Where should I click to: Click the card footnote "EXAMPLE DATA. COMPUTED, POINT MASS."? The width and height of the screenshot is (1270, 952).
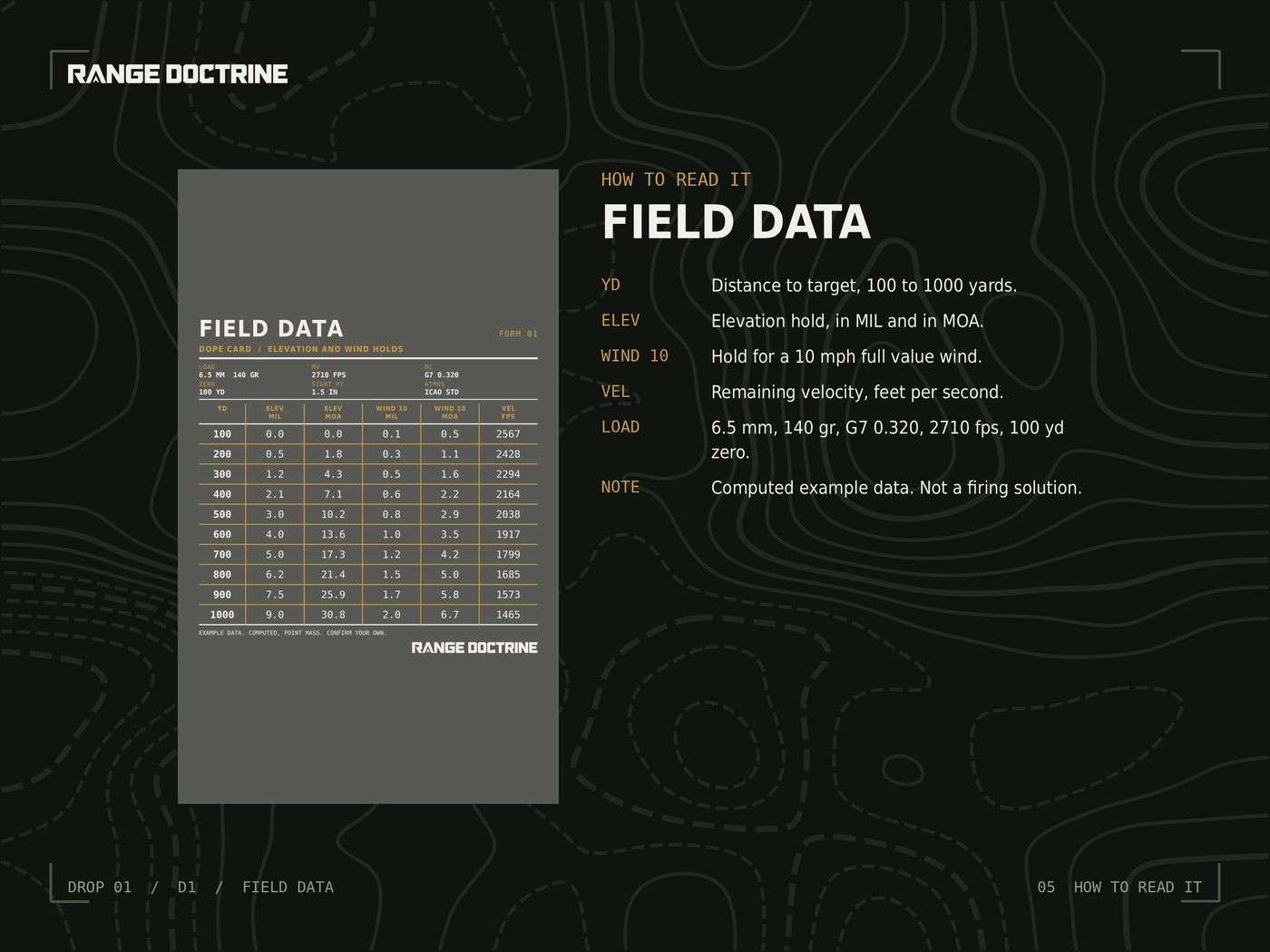(292, 633)
